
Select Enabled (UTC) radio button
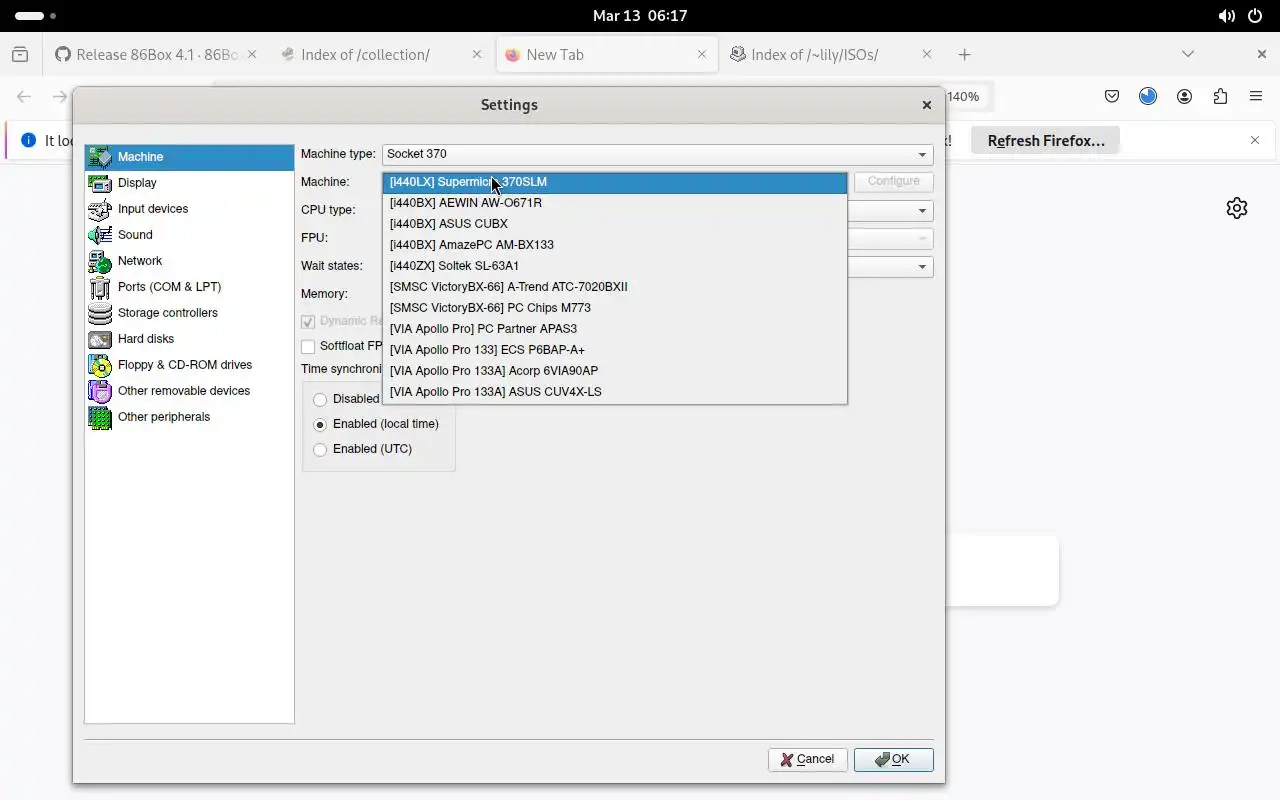coord(320,449)
